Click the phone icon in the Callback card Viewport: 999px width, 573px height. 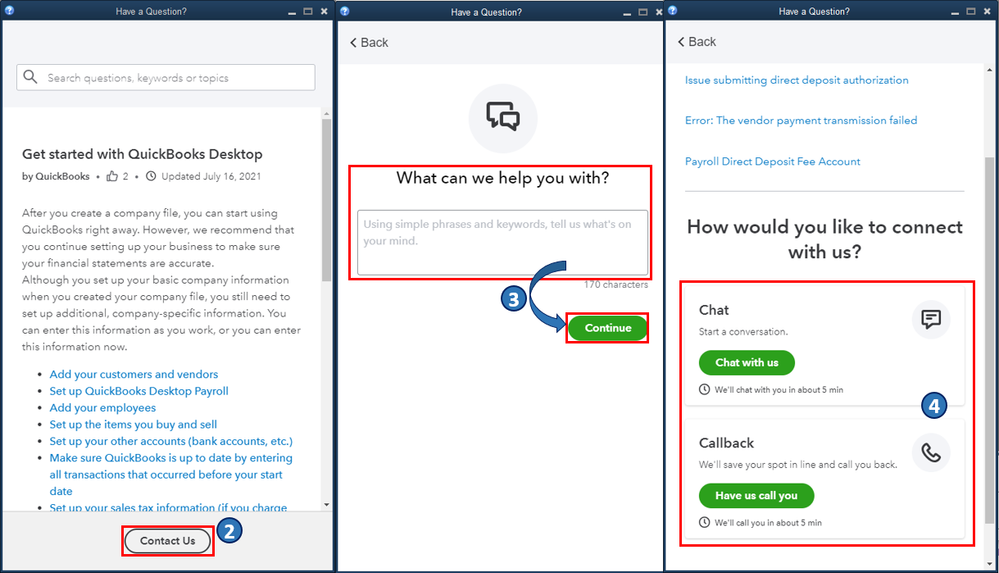[931, 453]
